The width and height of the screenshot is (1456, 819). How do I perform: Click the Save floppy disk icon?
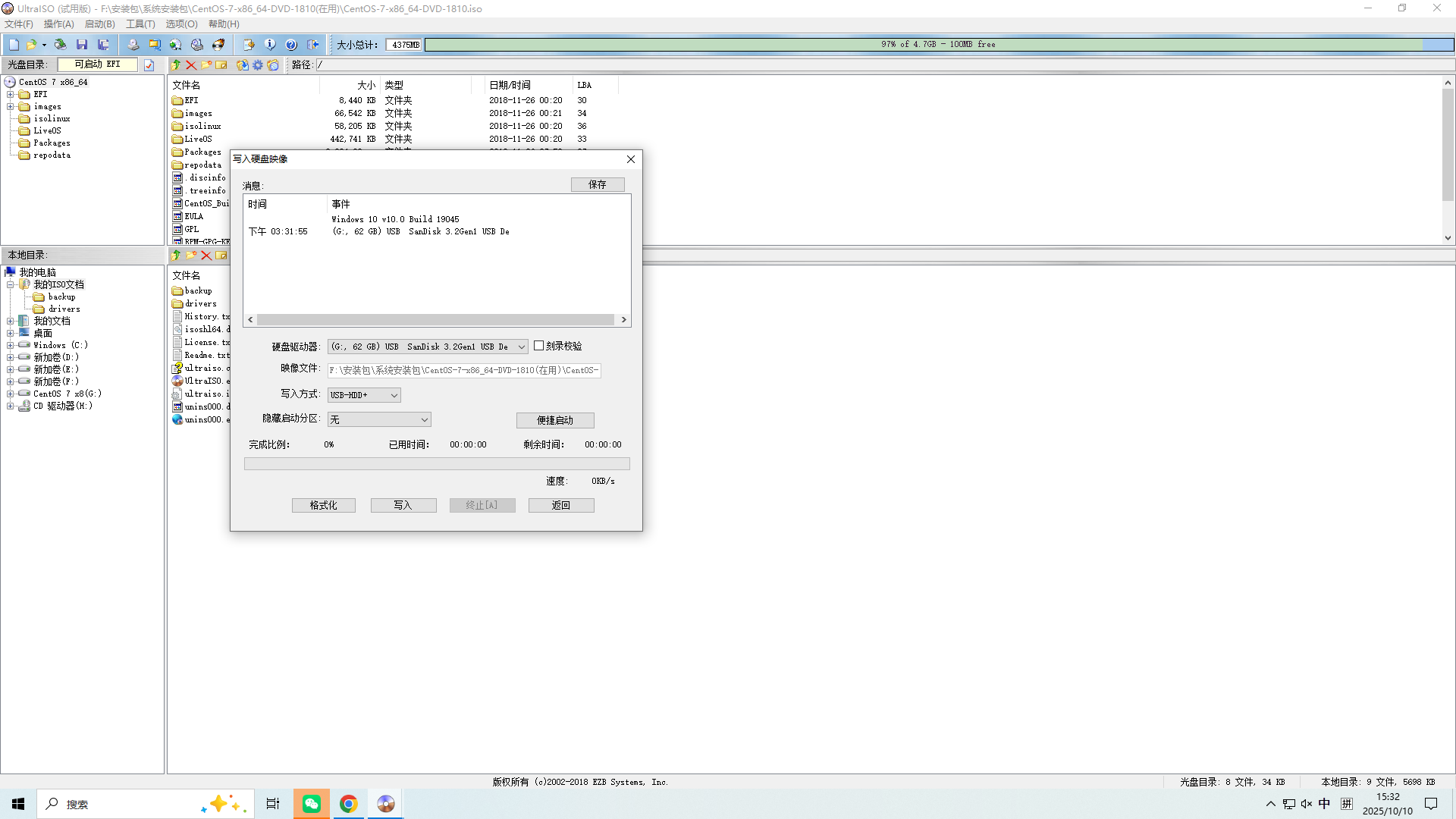pyautogui.click(x=82, y=45)
